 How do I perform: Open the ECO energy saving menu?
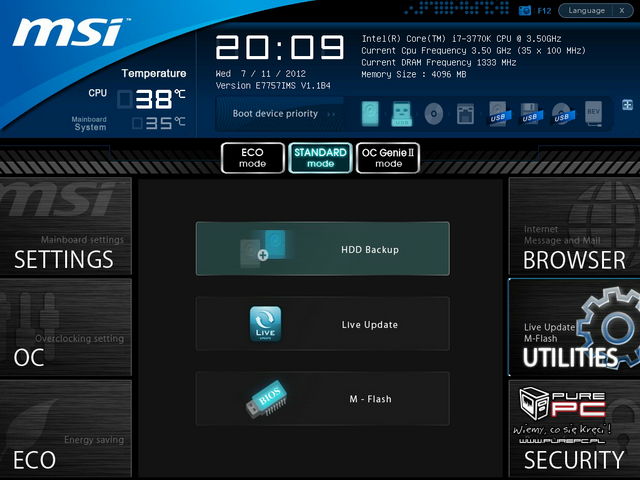(x=65, y=429)
